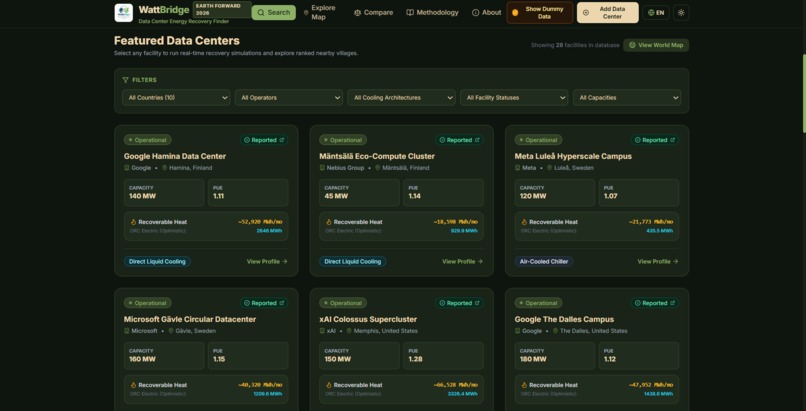The height and width of the screenshot is (411, 806).
Task: Click flame icon on Mäntsälä Recoverable Heat
Action: pos(328,222)
